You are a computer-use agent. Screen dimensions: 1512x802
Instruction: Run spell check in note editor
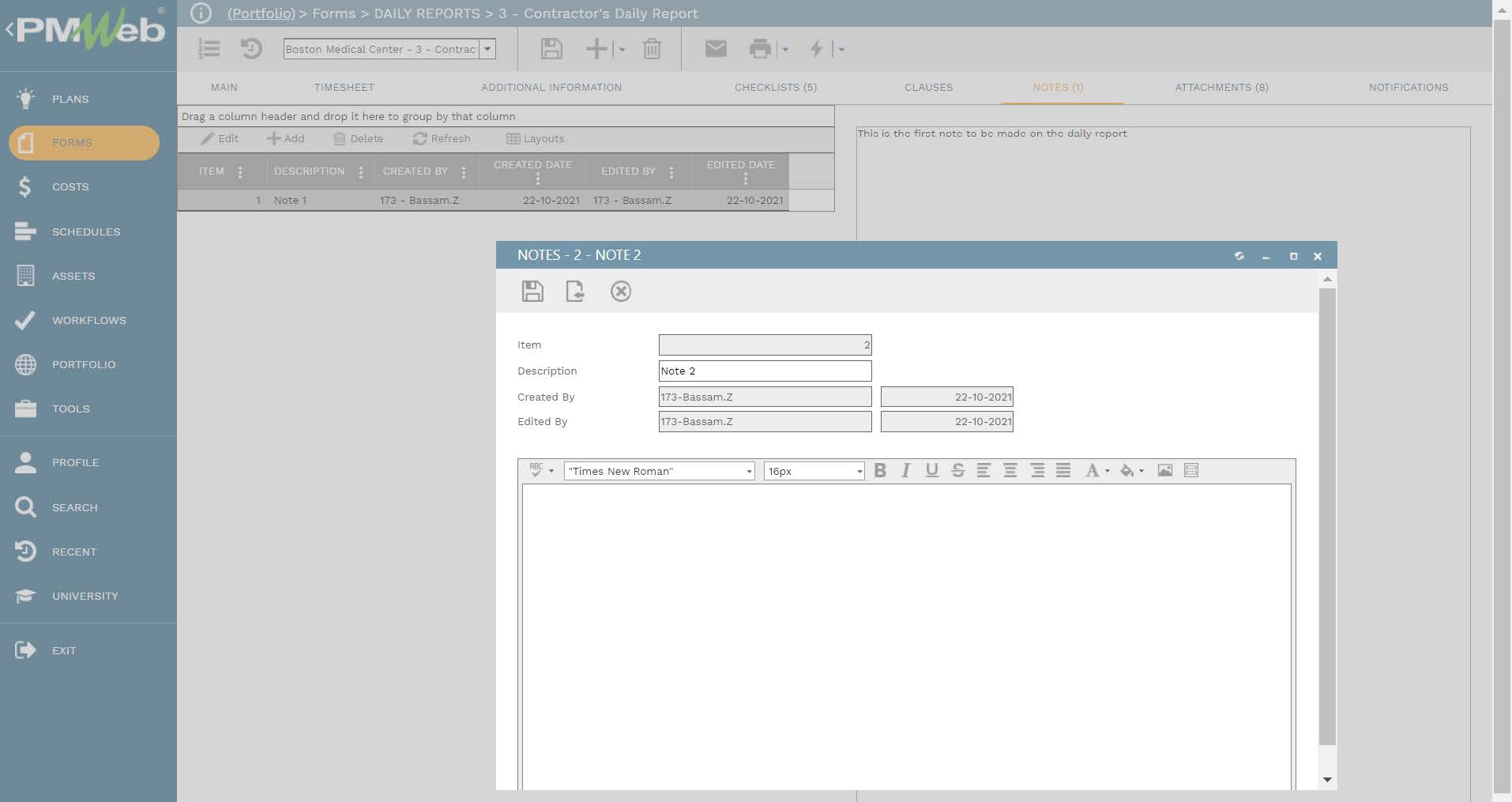click(536, 470)
